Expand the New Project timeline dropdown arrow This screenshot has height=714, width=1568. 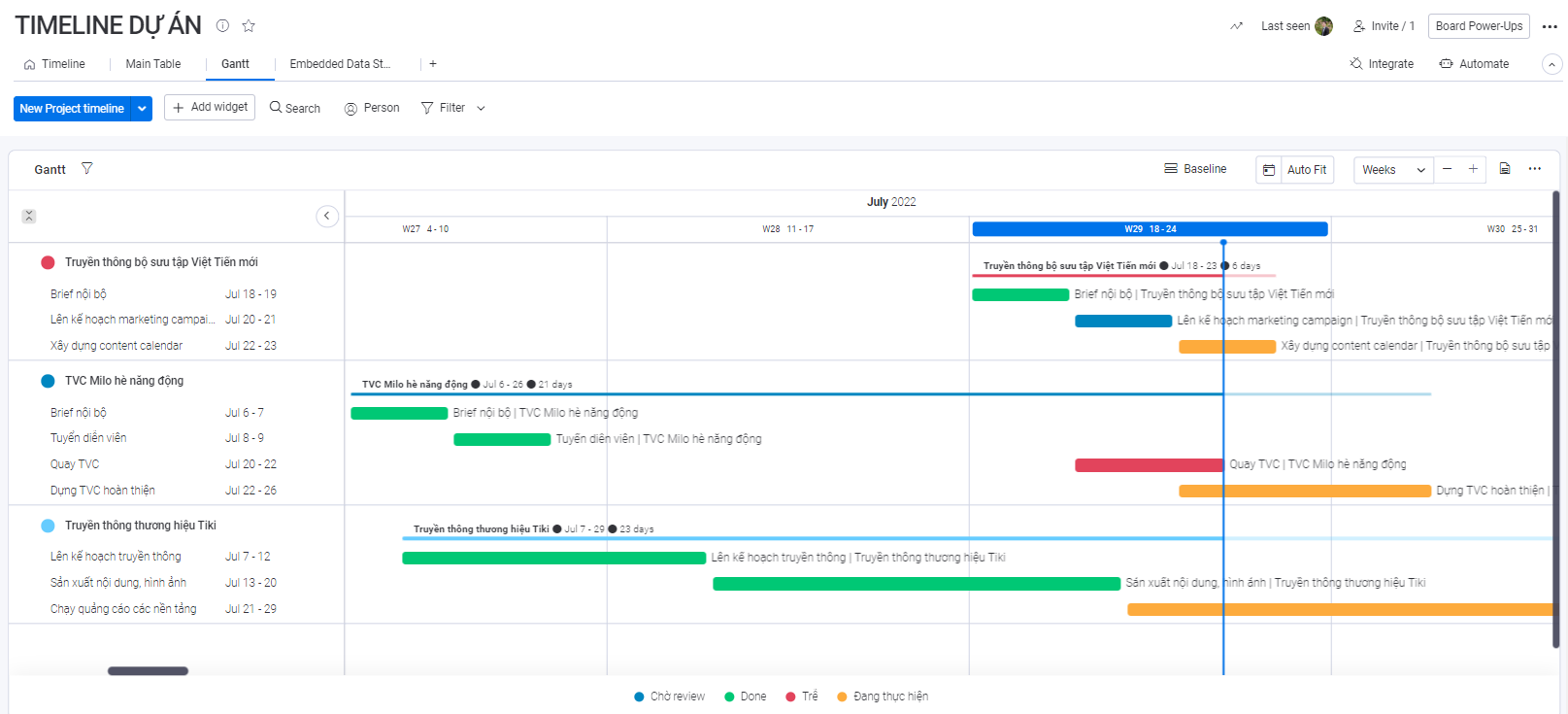[143, 109]
